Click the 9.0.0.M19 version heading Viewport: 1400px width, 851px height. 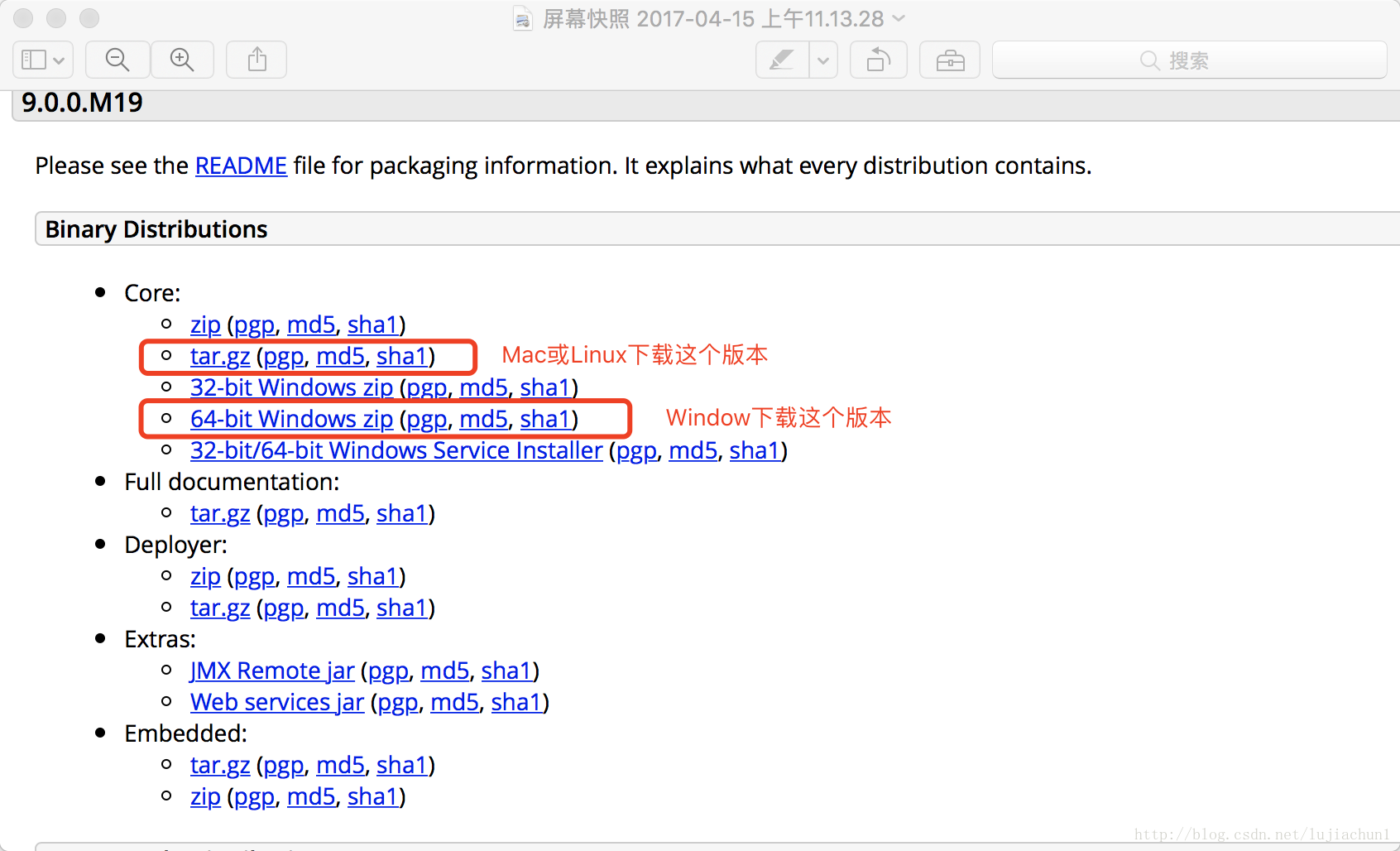click(82, 103)
